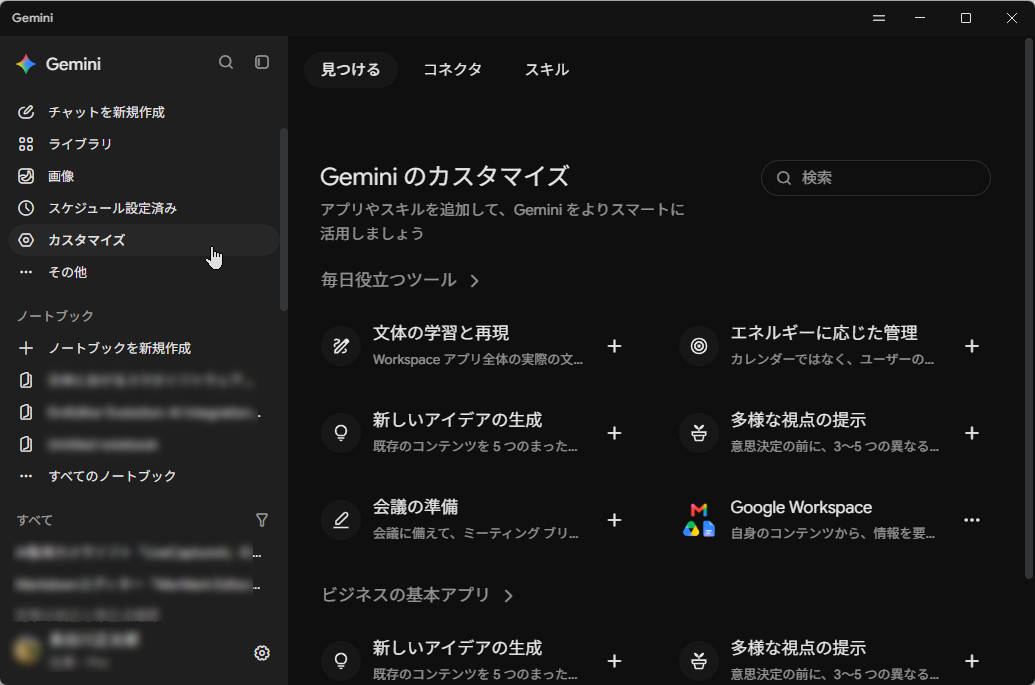Click main content vertical scrollbar
The width and height of the screenshot is (1035, 685).
[x=1028, y=308]
